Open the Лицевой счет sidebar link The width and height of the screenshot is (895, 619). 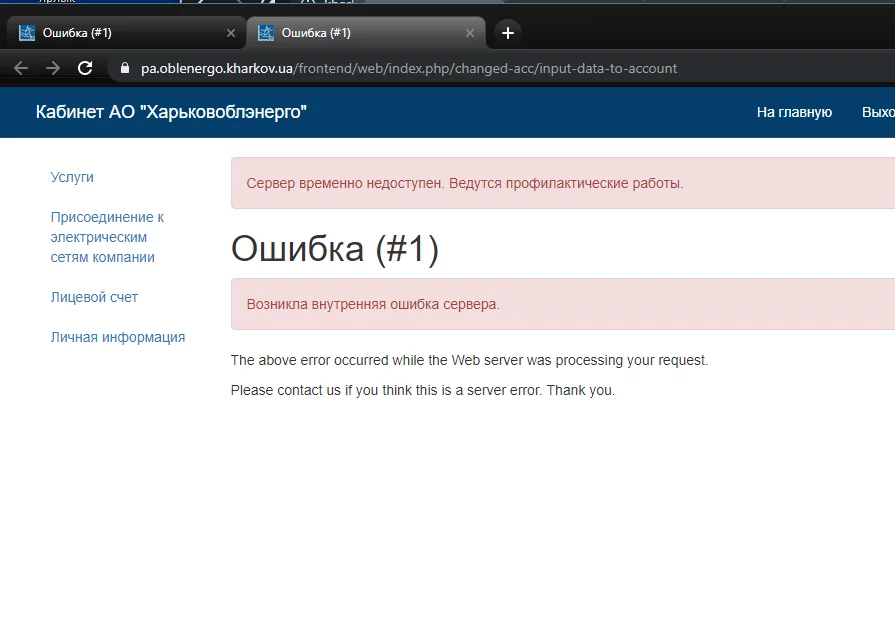[94, 297]
